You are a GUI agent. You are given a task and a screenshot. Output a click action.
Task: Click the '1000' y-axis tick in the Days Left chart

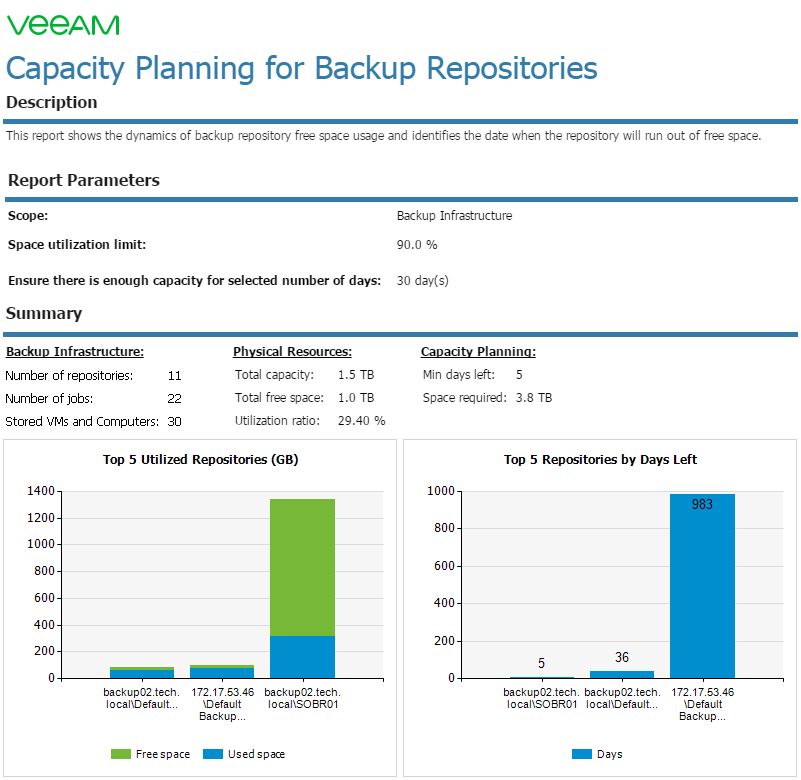point(441,491)
